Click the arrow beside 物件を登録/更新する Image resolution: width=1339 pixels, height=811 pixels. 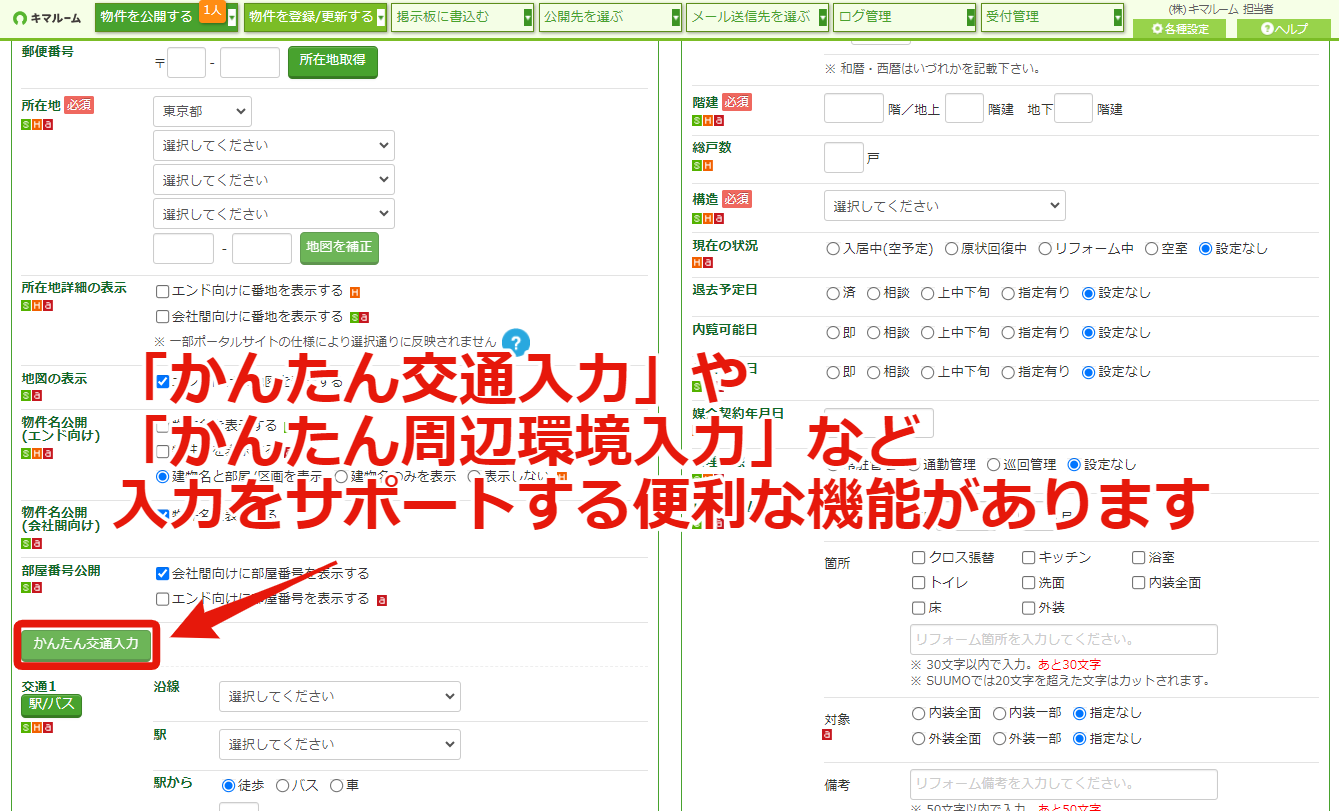point(382,17)
